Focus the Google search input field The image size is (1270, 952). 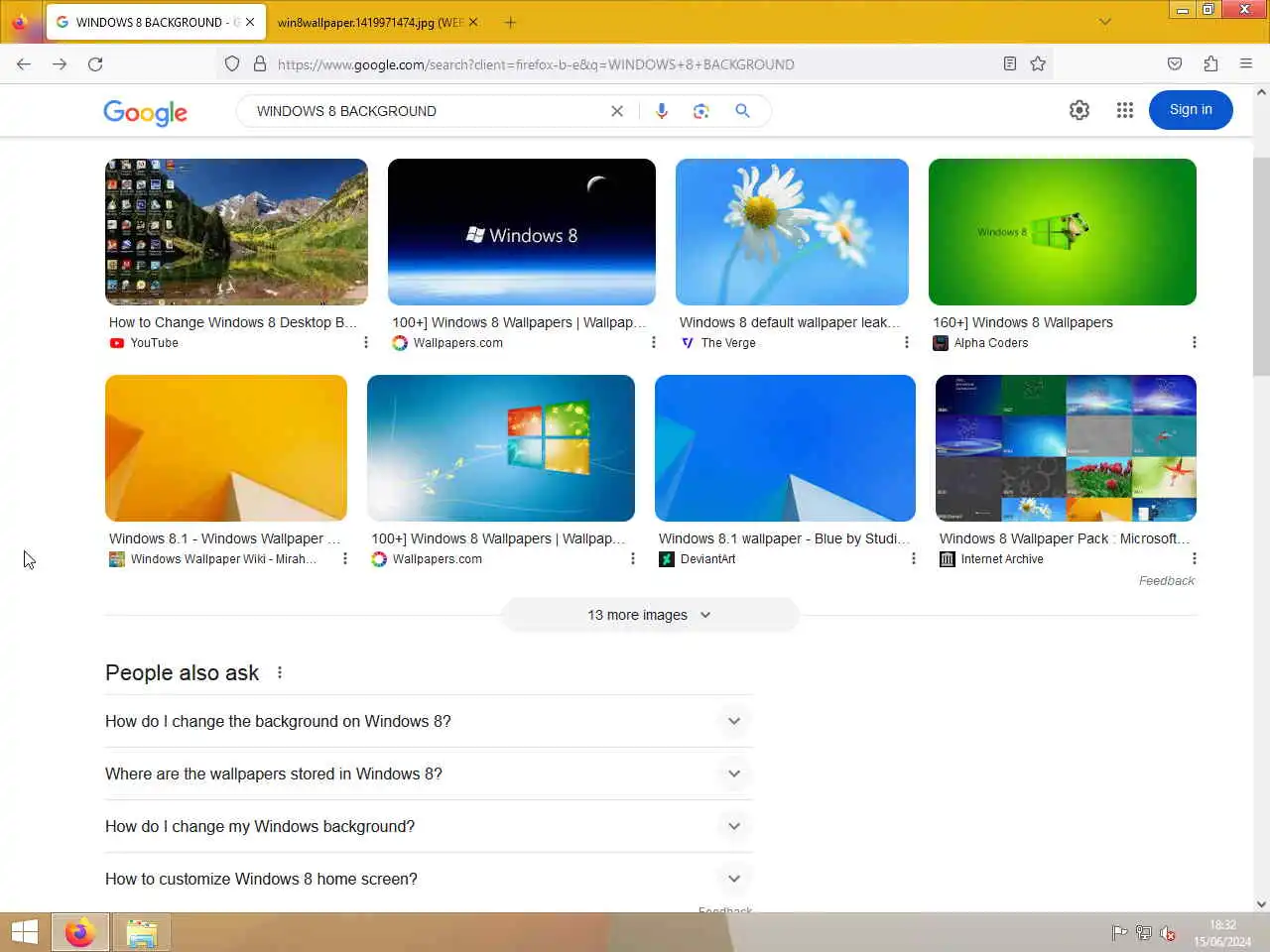click(427, 111)
